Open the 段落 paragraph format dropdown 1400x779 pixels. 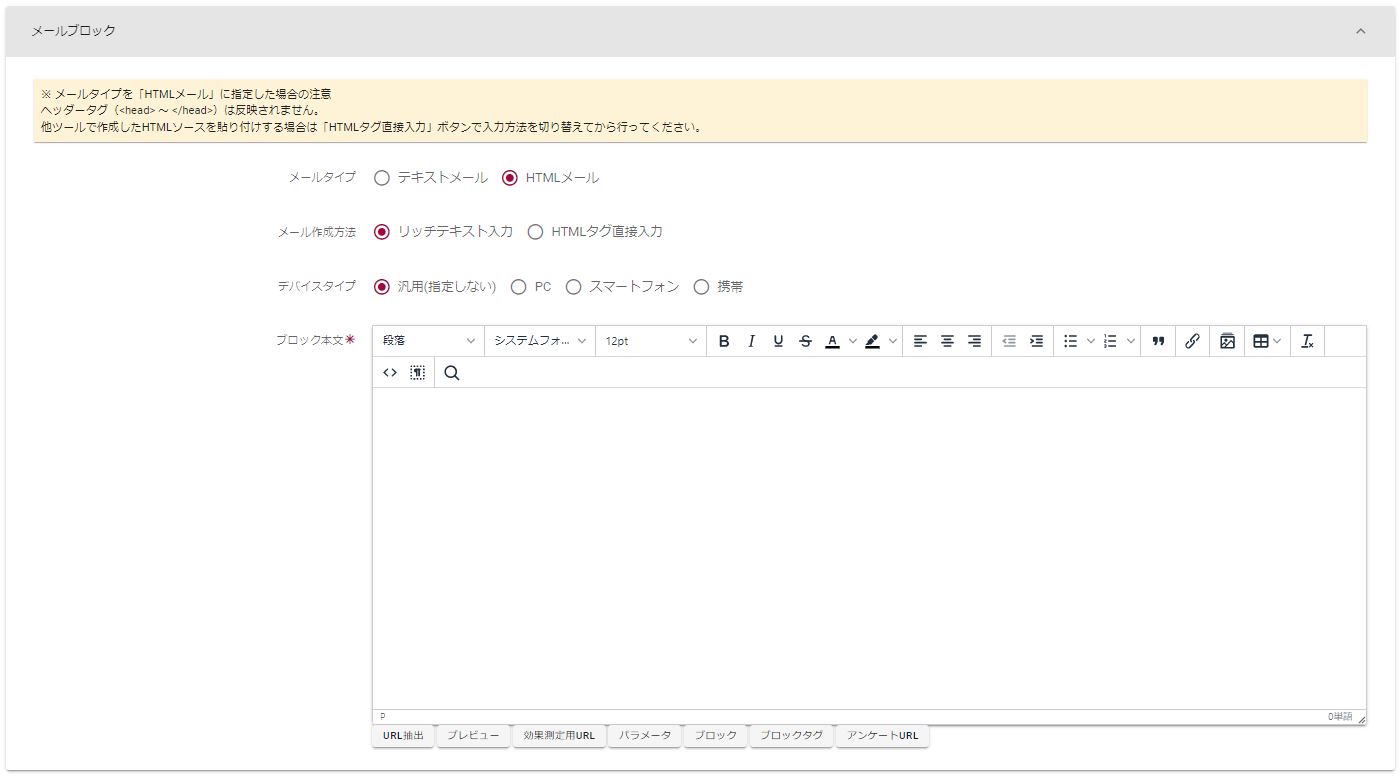pos(428,341)
